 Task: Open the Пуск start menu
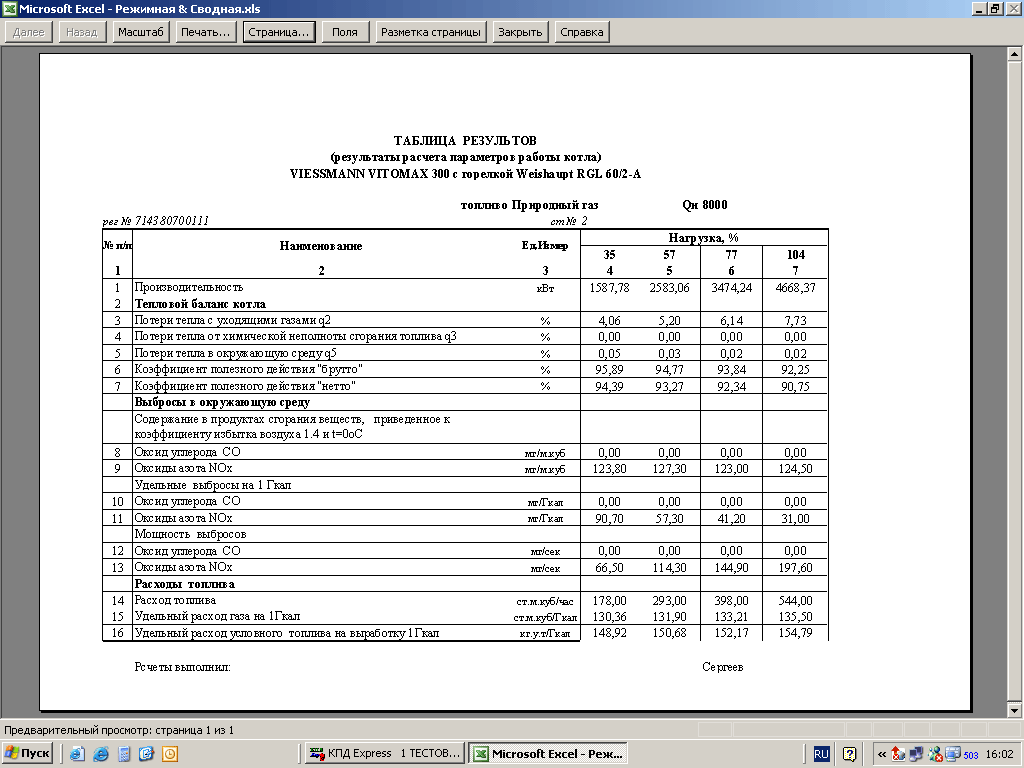click(x=27, y=754)
